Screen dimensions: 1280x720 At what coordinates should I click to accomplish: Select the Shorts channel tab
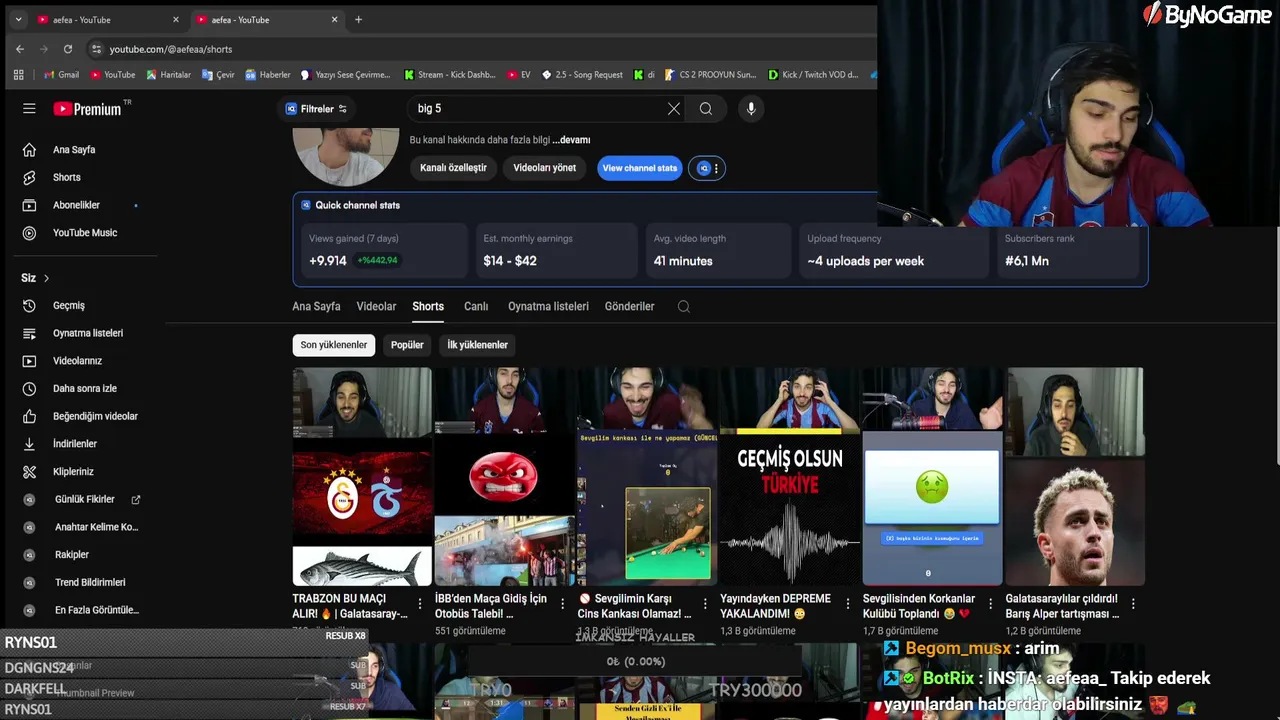point(428,307)
